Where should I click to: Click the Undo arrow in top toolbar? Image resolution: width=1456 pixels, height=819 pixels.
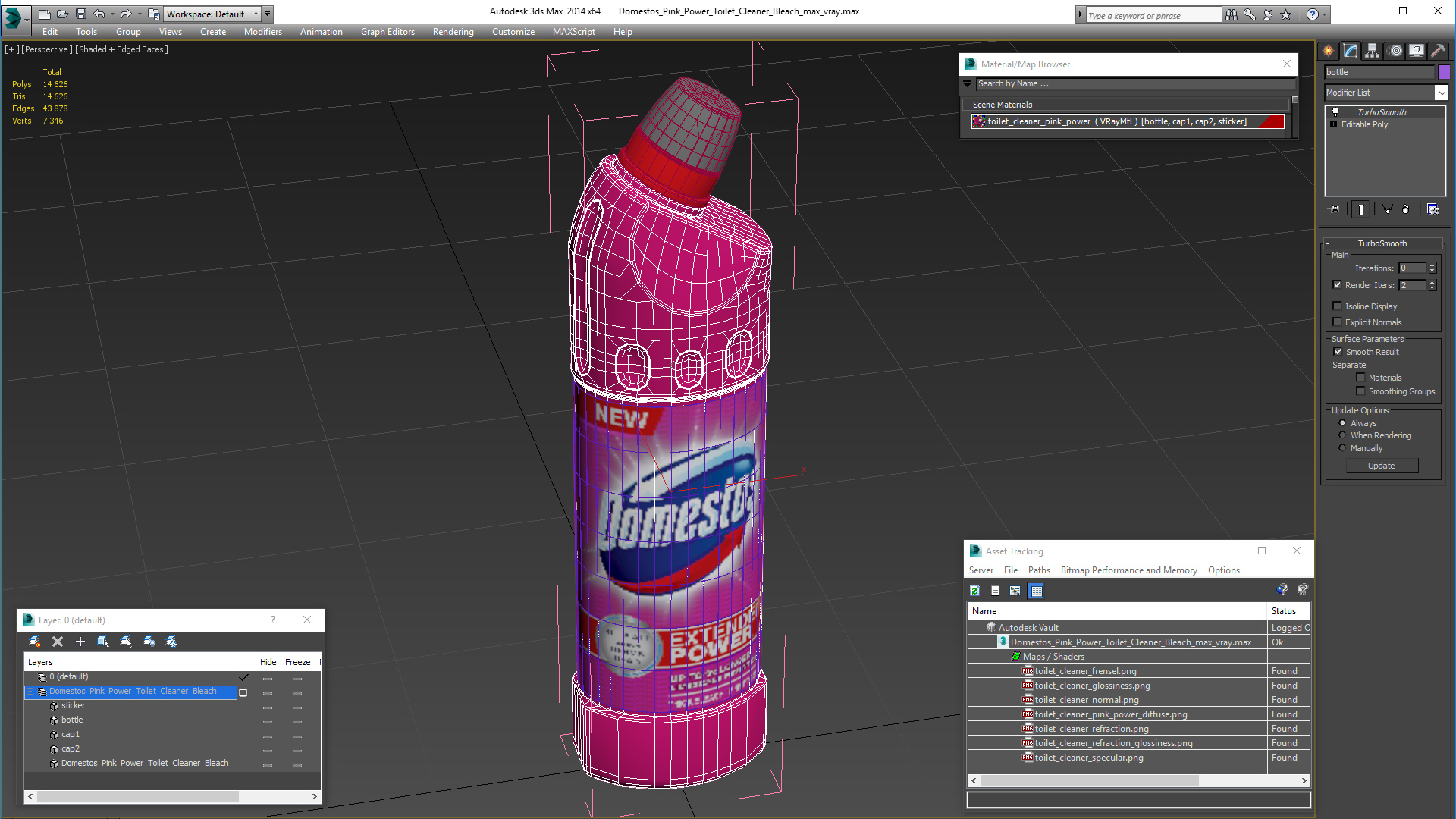[99, 14]
